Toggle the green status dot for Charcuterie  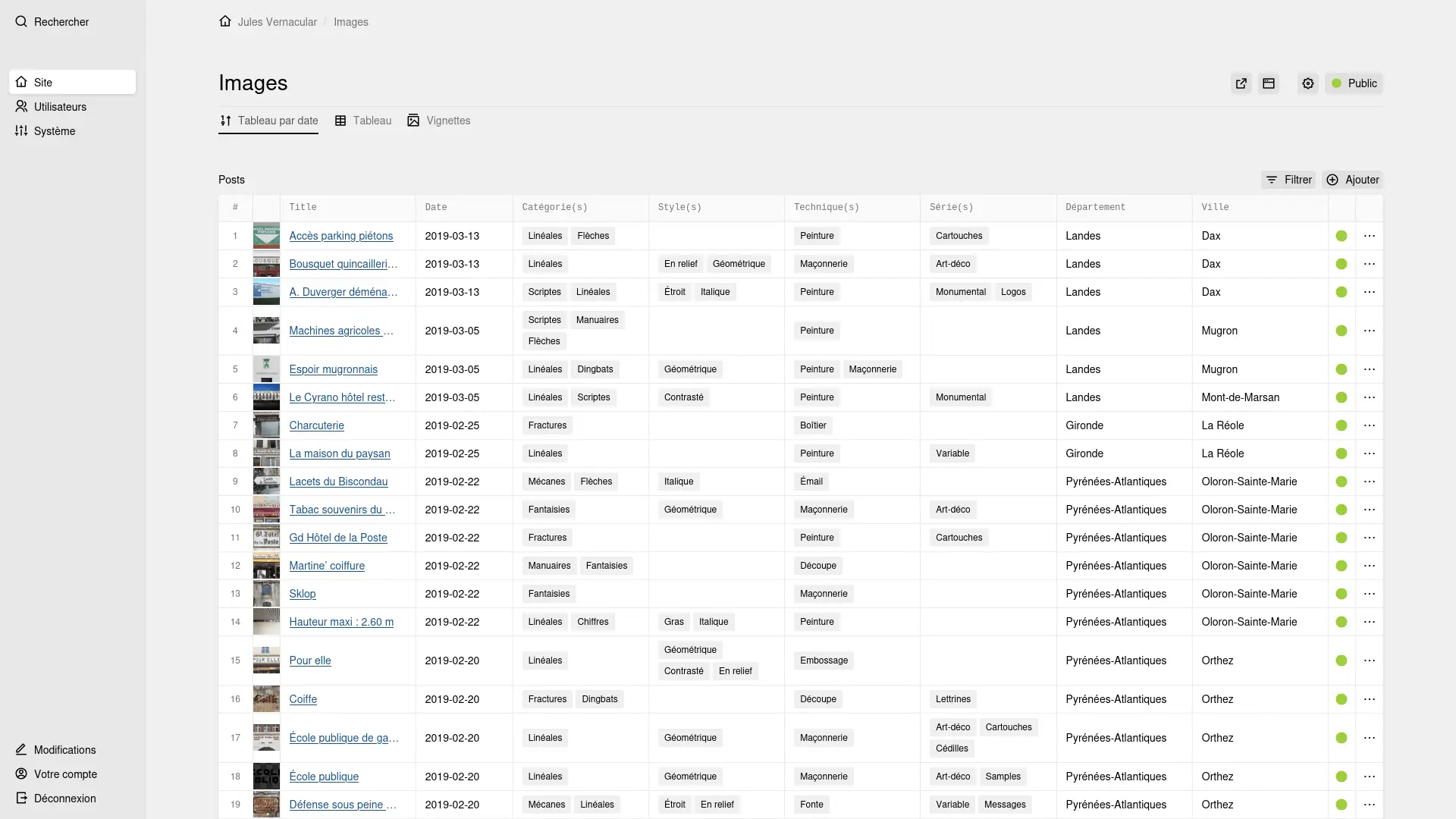coord(1341,425)
